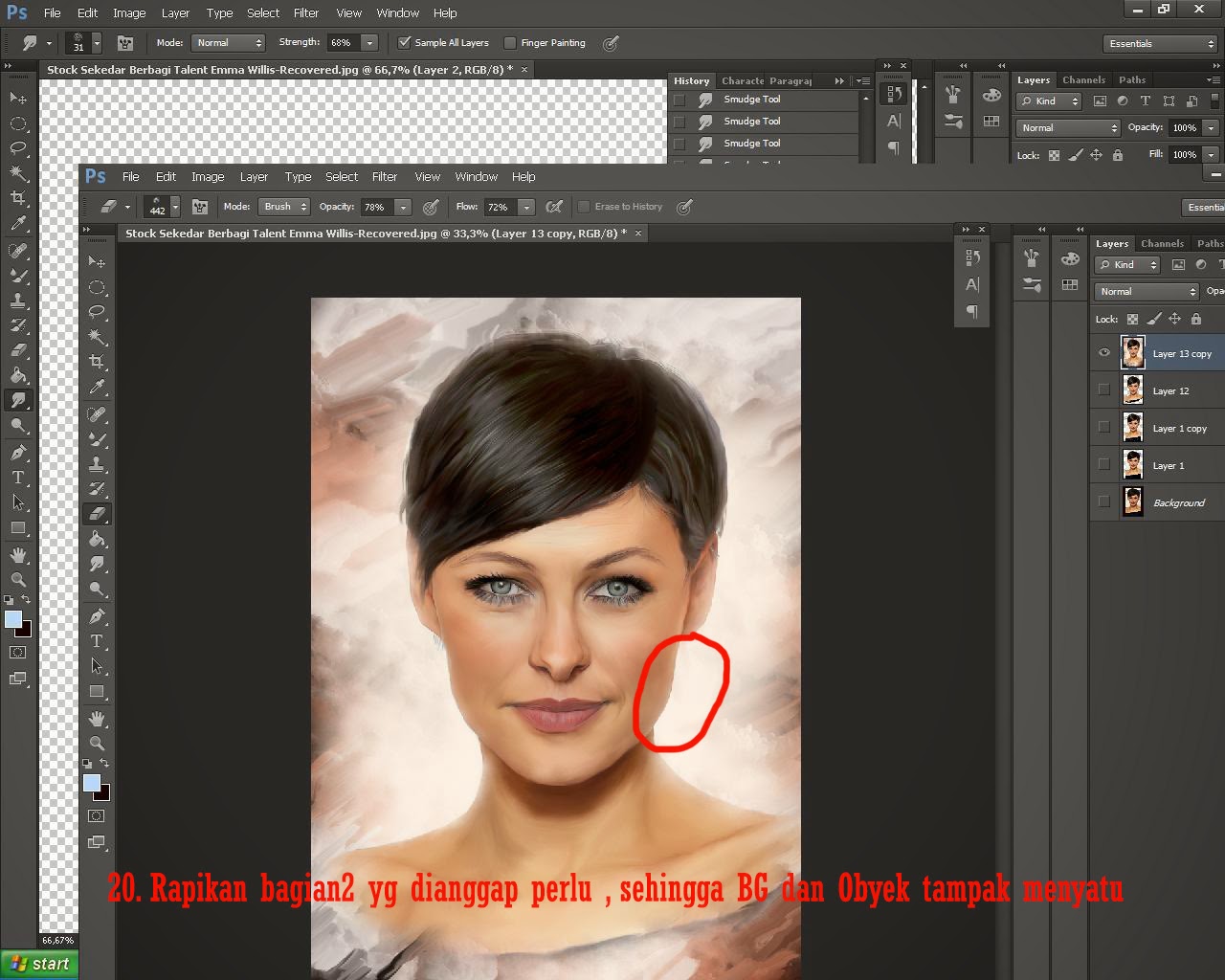Click foreground color swatch in back window toolbar
This screenshot has height=980, width=1225.
pyautogui.click(x=12, y=619)
